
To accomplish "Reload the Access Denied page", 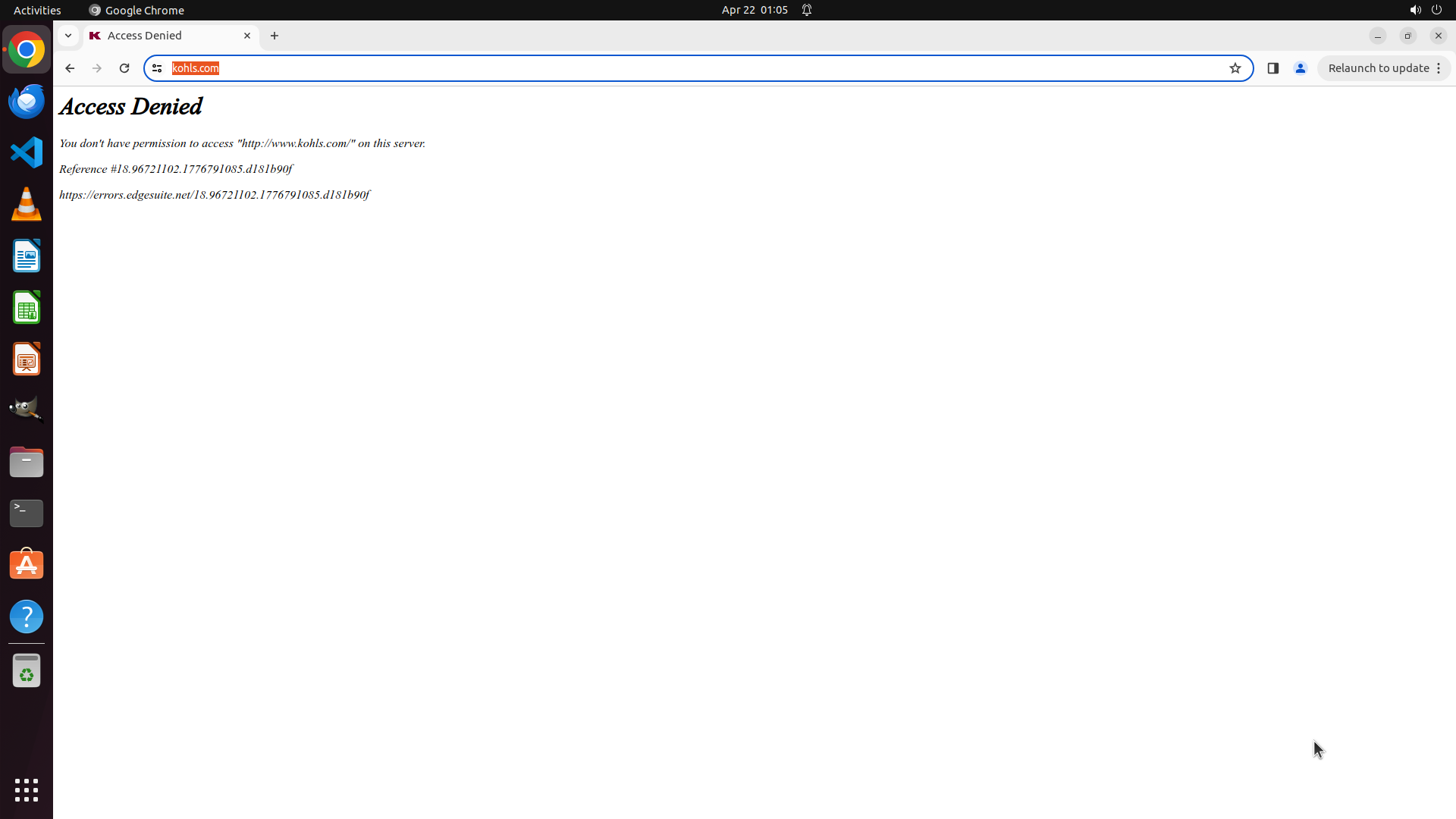I will tap(124, 68).
